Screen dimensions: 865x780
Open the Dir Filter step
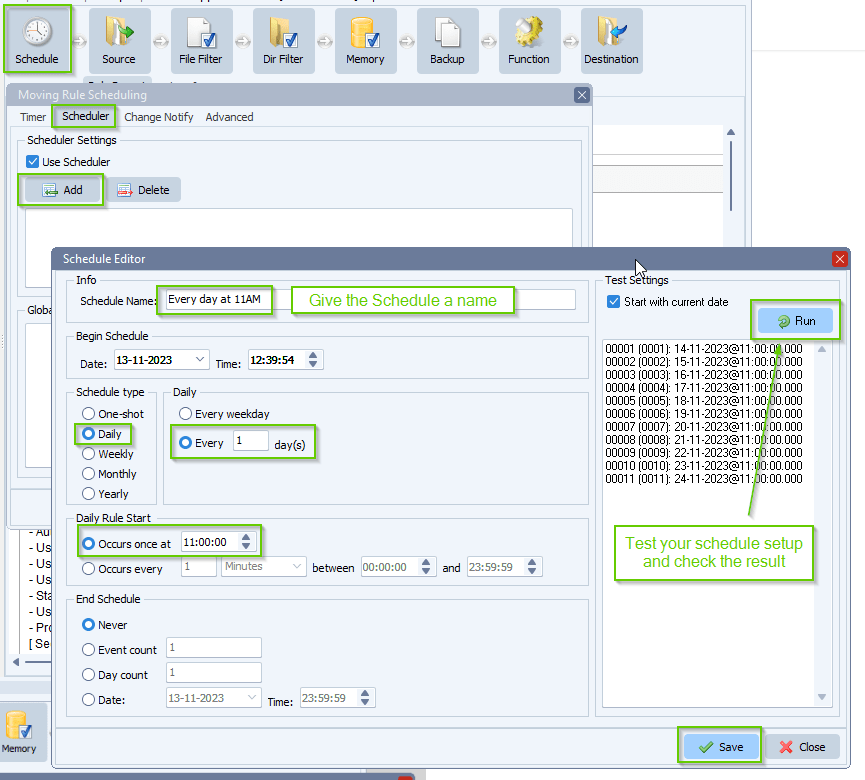pos(283,40)
